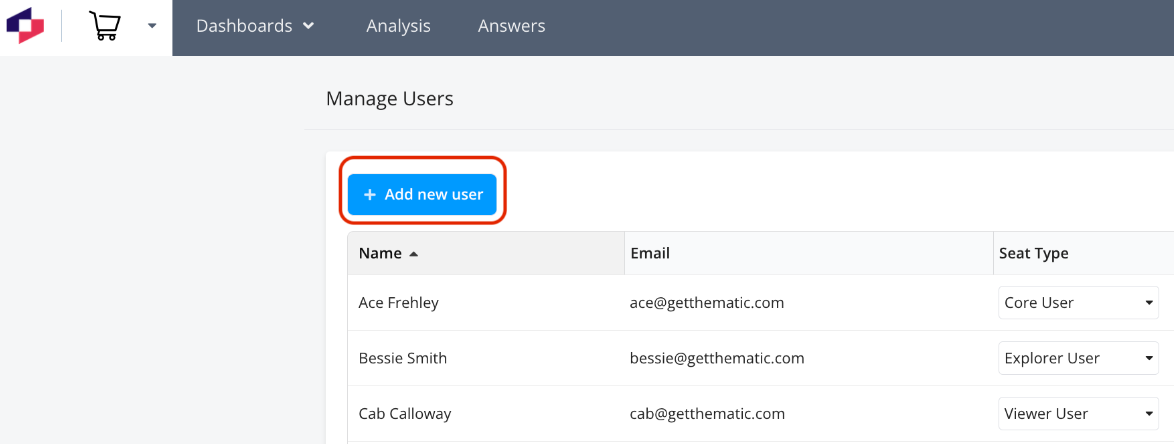Click the Manage Users heading
Screen dimensions: 1174x444
(x=389, y=98)
